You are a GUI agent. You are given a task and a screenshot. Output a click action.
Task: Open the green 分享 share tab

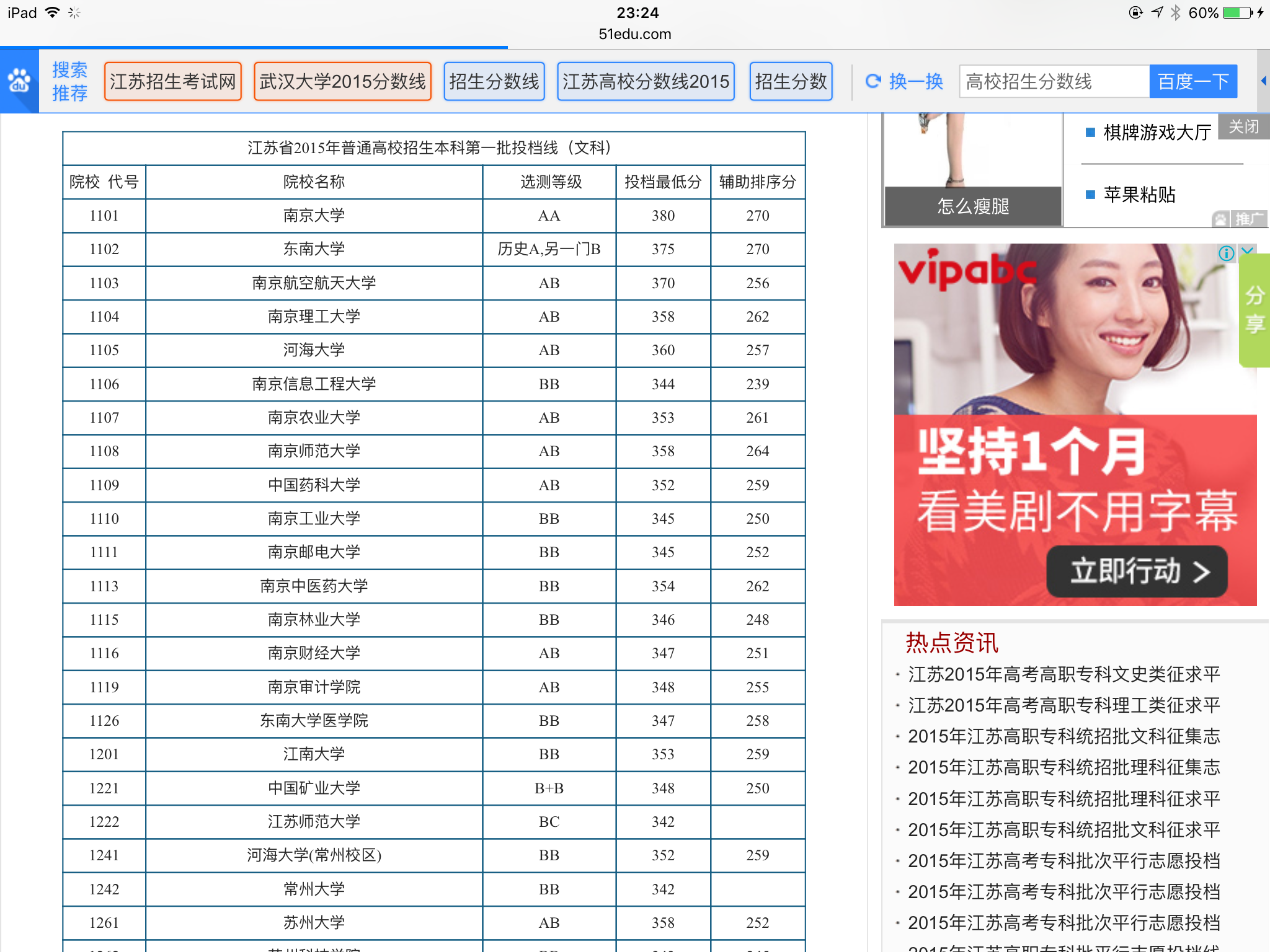(x=1254, y=310)
